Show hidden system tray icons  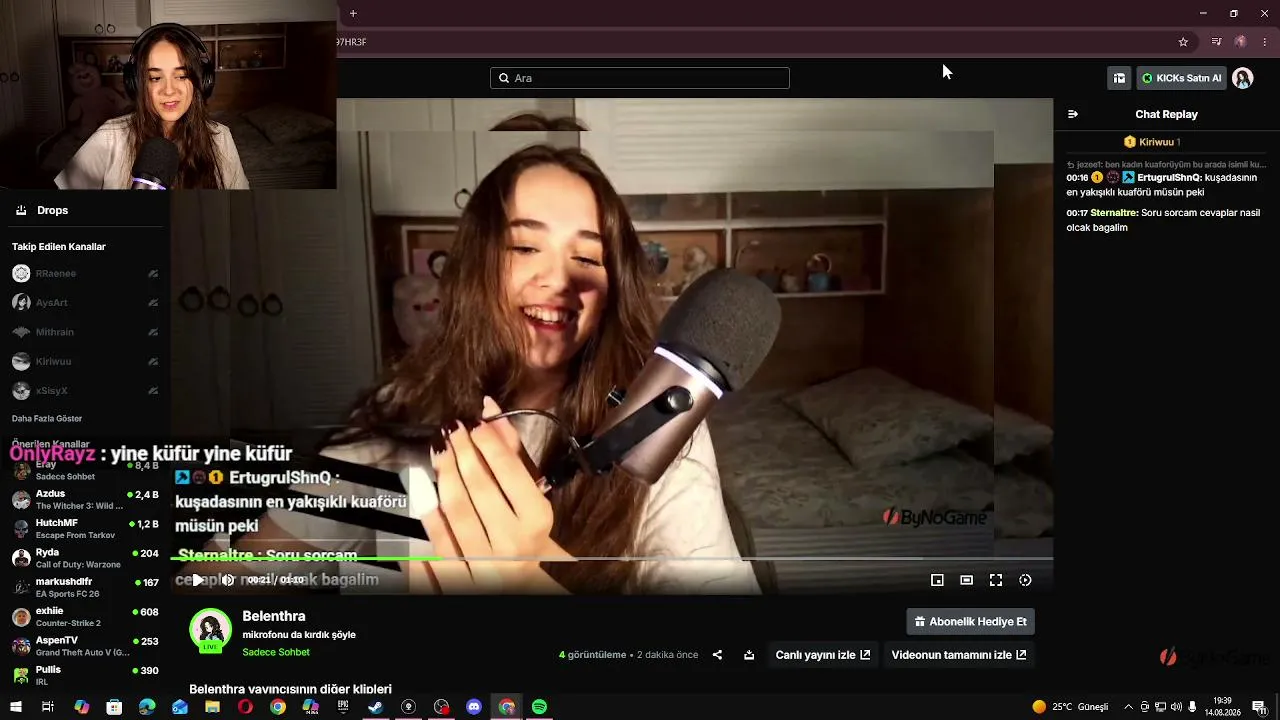pyautogui.click(x=1128, y=707)
